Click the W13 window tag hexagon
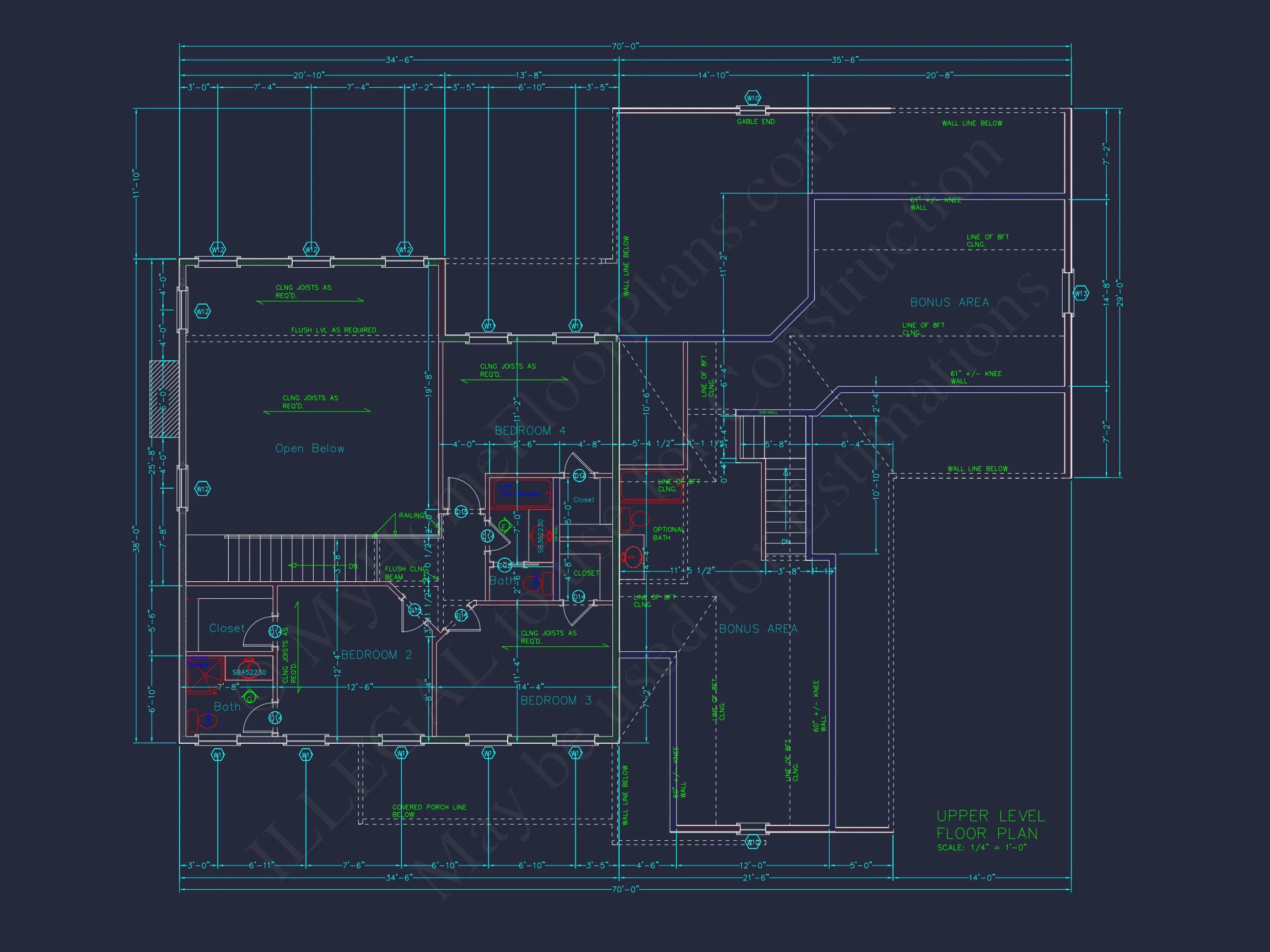This screenshot has width=1270, height=952. (x=1080, y=293)
